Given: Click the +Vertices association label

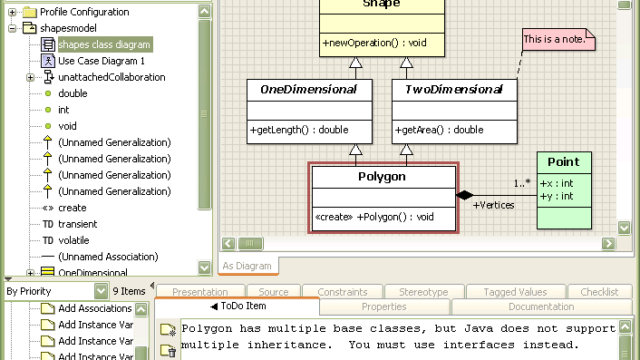Looking at the screenshot, I should (x=493, y=205).
